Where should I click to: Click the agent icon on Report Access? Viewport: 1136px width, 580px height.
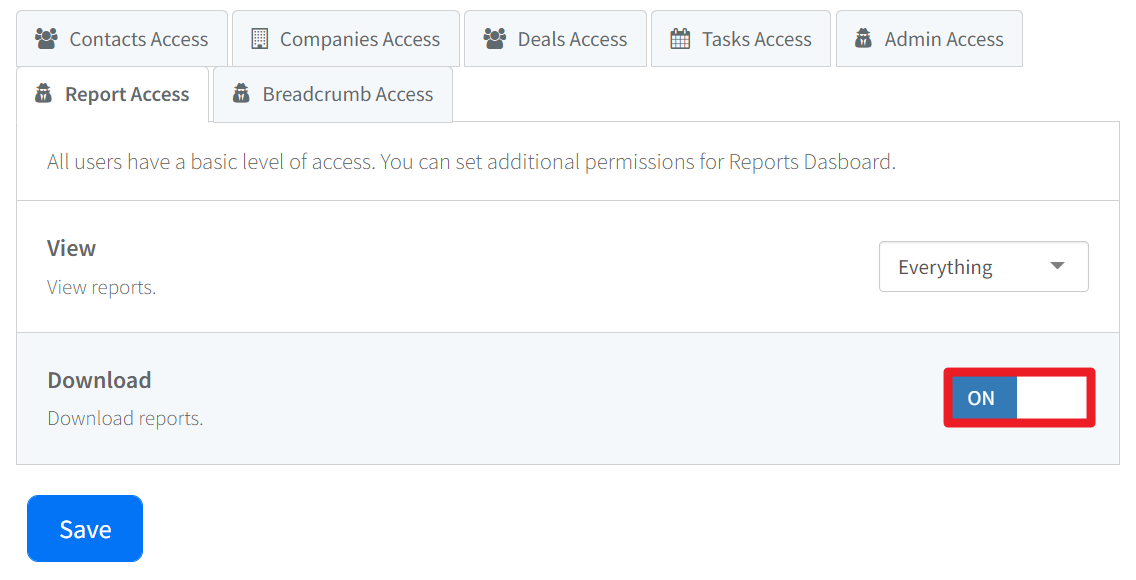[x=43, y=95]
